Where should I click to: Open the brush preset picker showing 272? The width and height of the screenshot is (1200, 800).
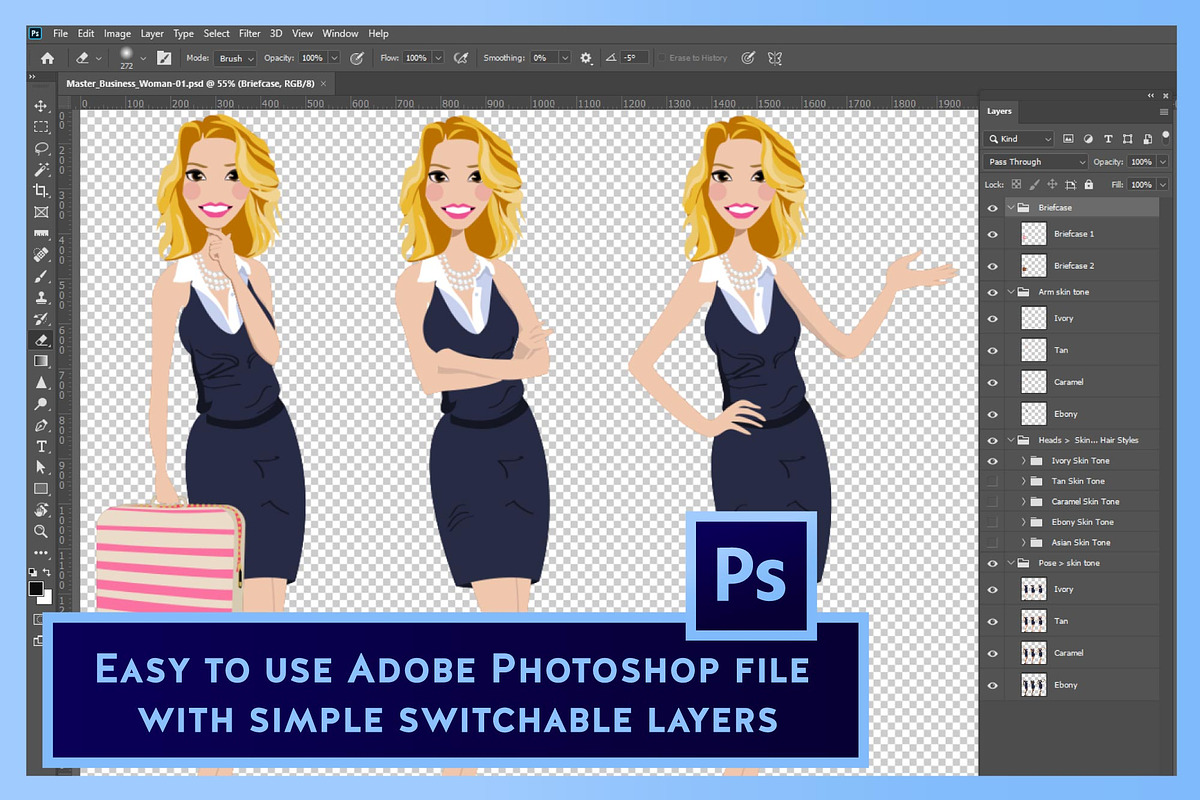[131, 58]
